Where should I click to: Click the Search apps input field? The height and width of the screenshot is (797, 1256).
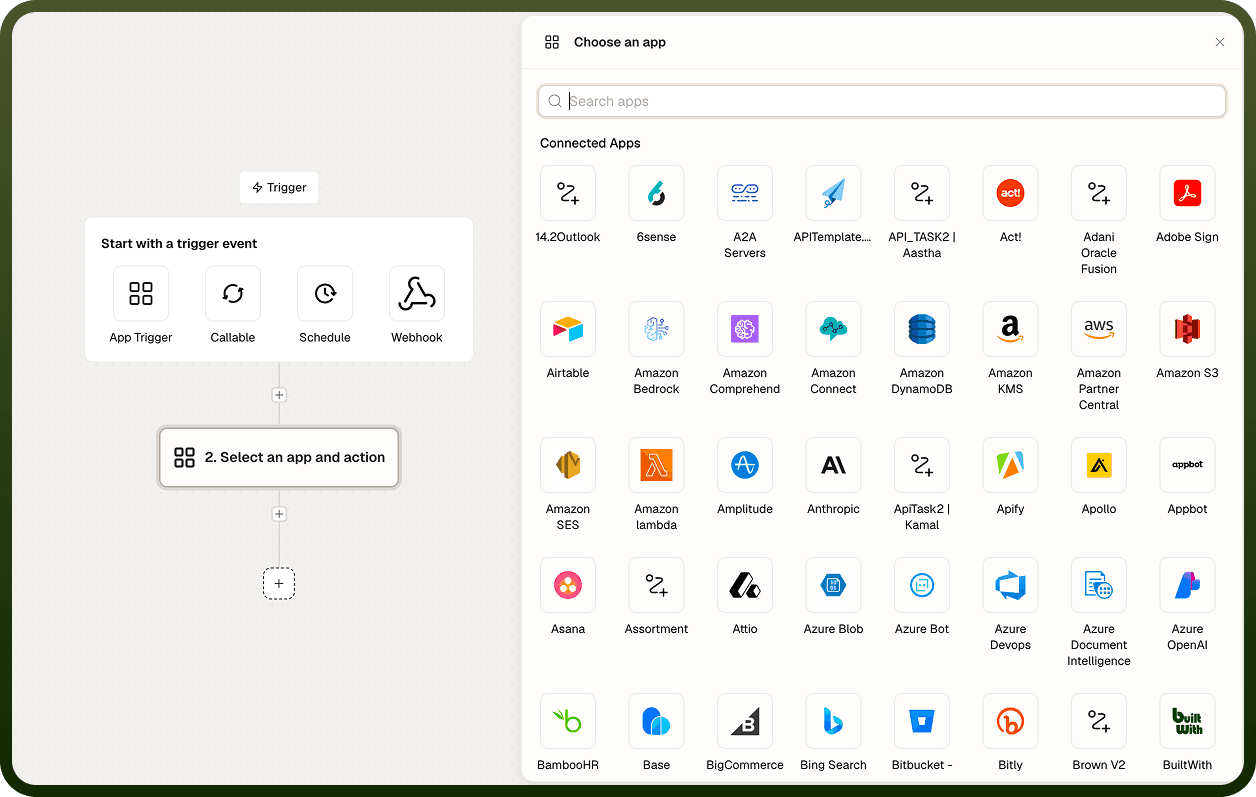click(x=882, y=101)
